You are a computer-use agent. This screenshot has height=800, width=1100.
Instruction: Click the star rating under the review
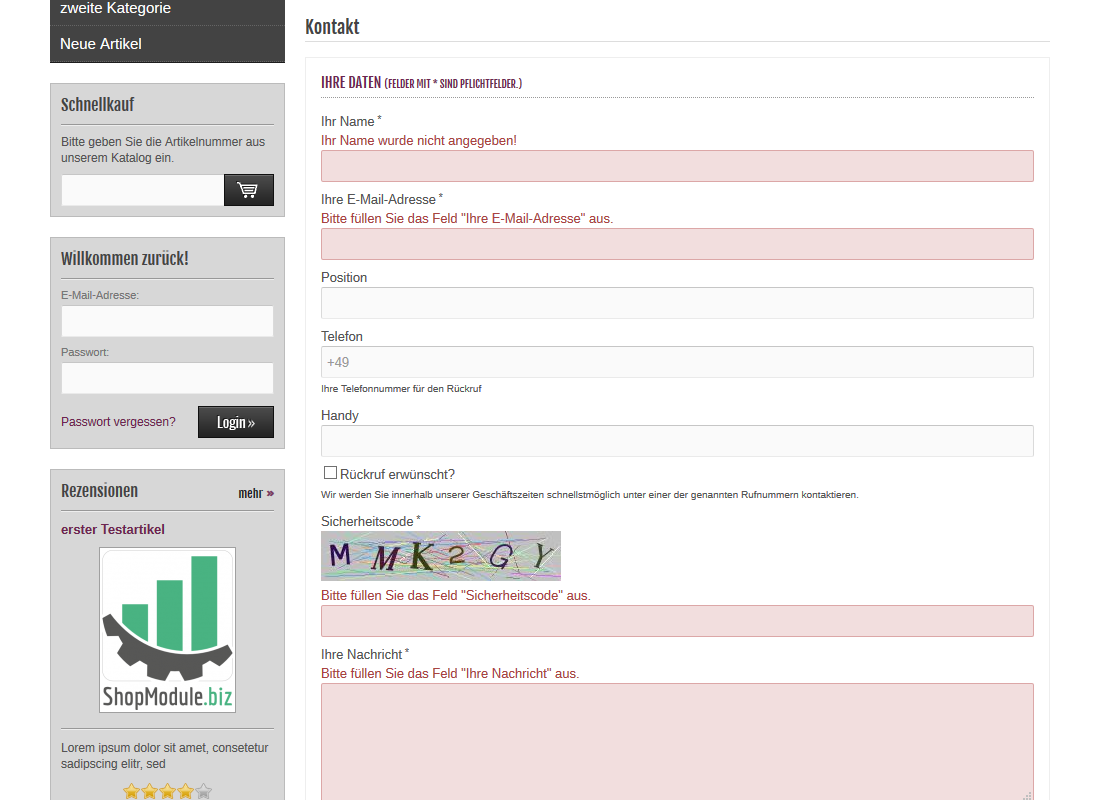tap(167, 792)
